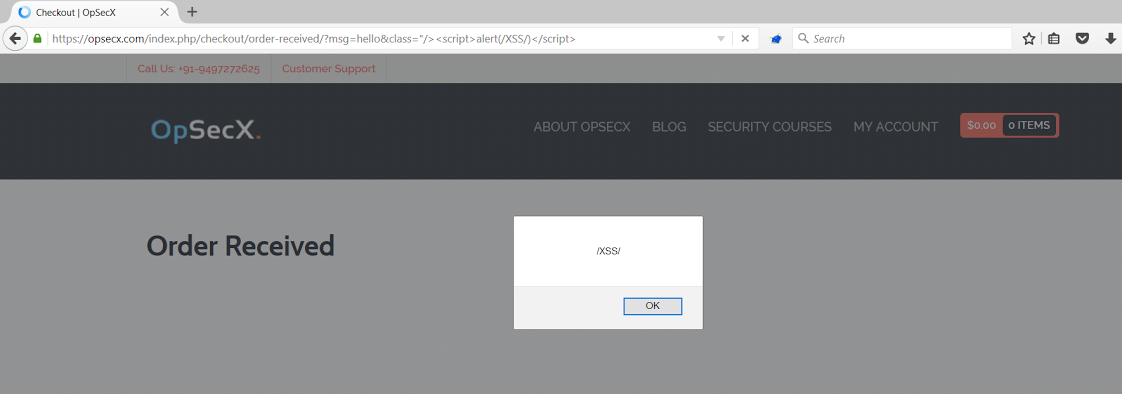Open a new tab with plus button

click(x=192, y=11)
